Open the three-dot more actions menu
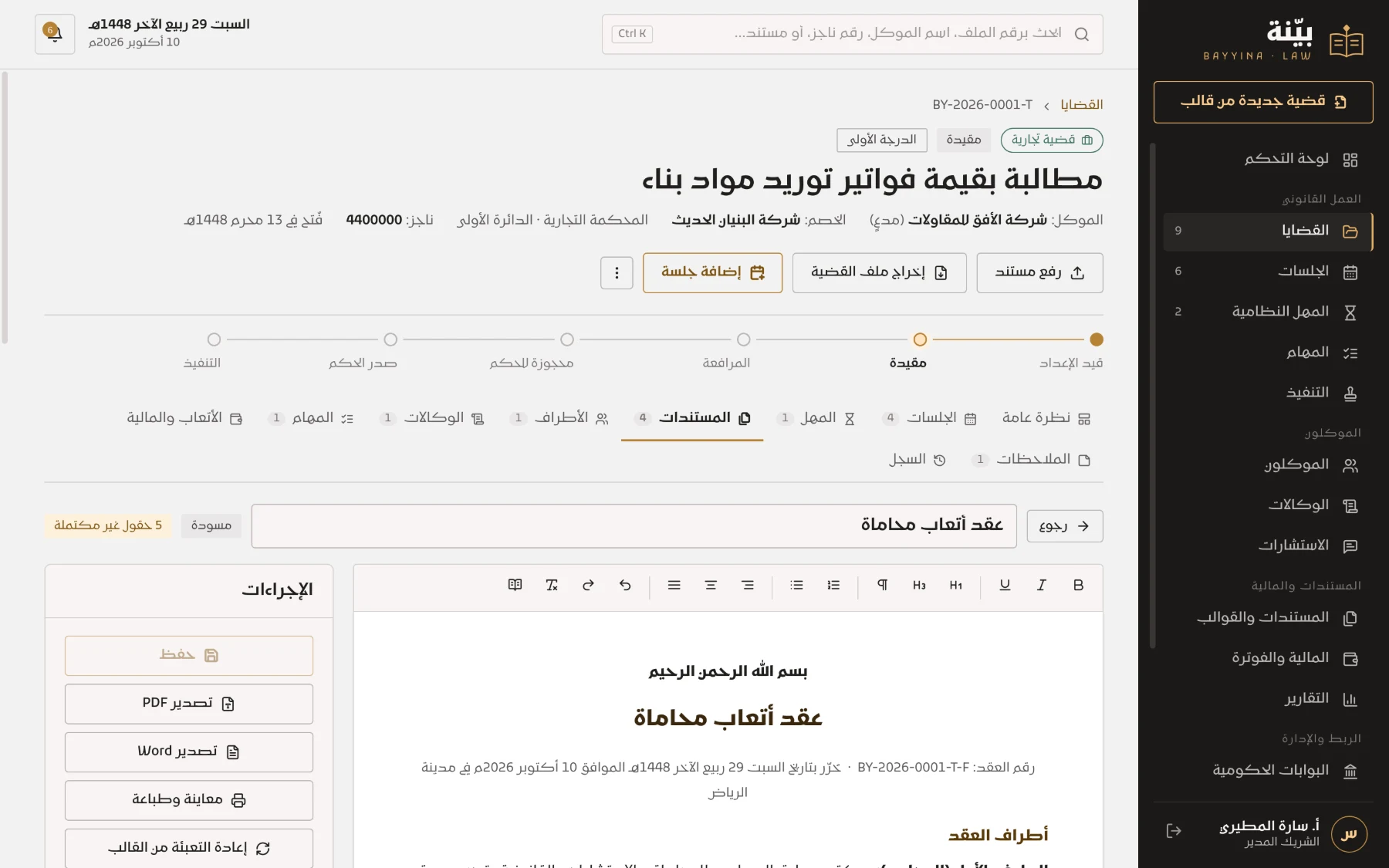Viewport: 1389px width, 868px height. (x=617, y=273)
